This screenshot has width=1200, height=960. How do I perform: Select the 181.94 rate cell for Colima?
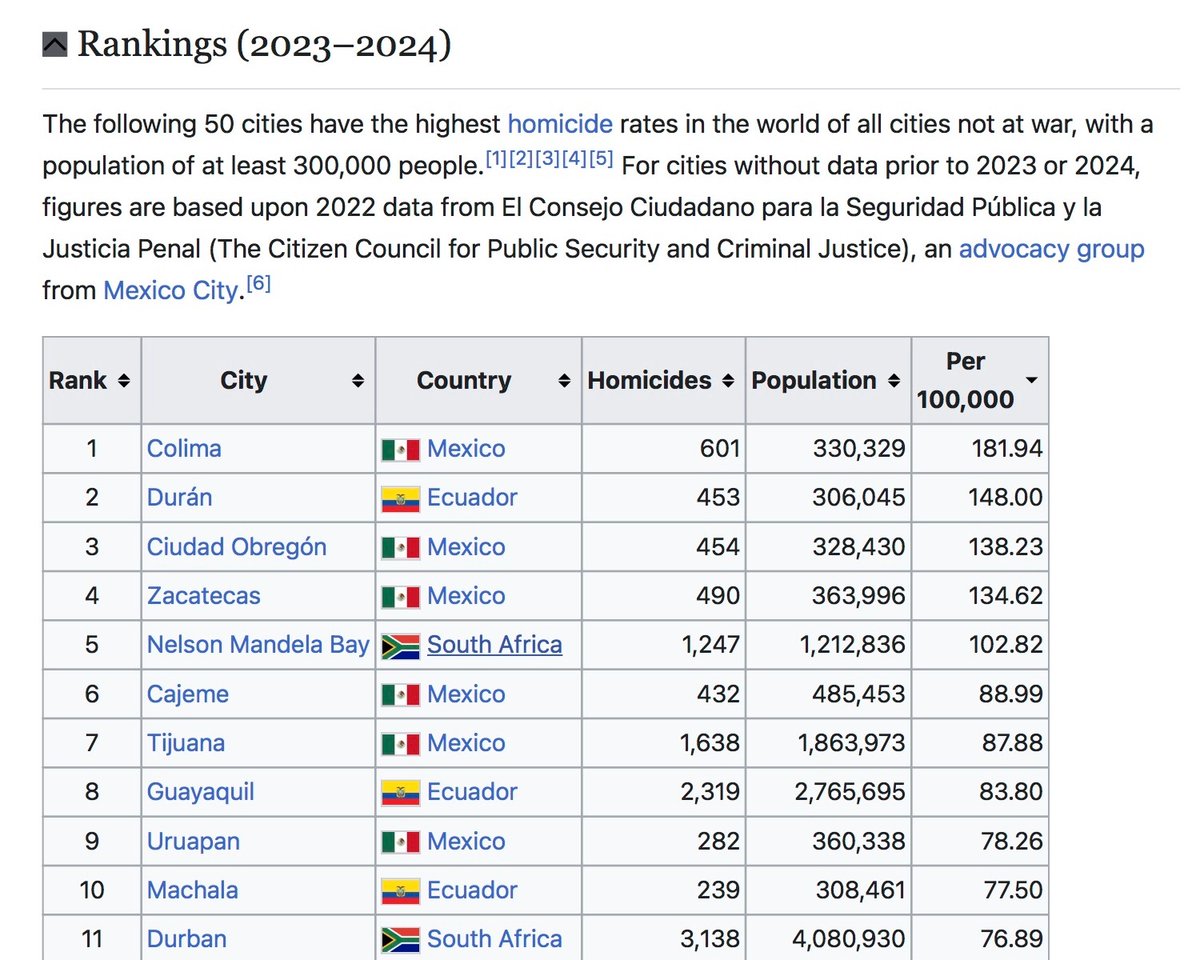point(980,449)
